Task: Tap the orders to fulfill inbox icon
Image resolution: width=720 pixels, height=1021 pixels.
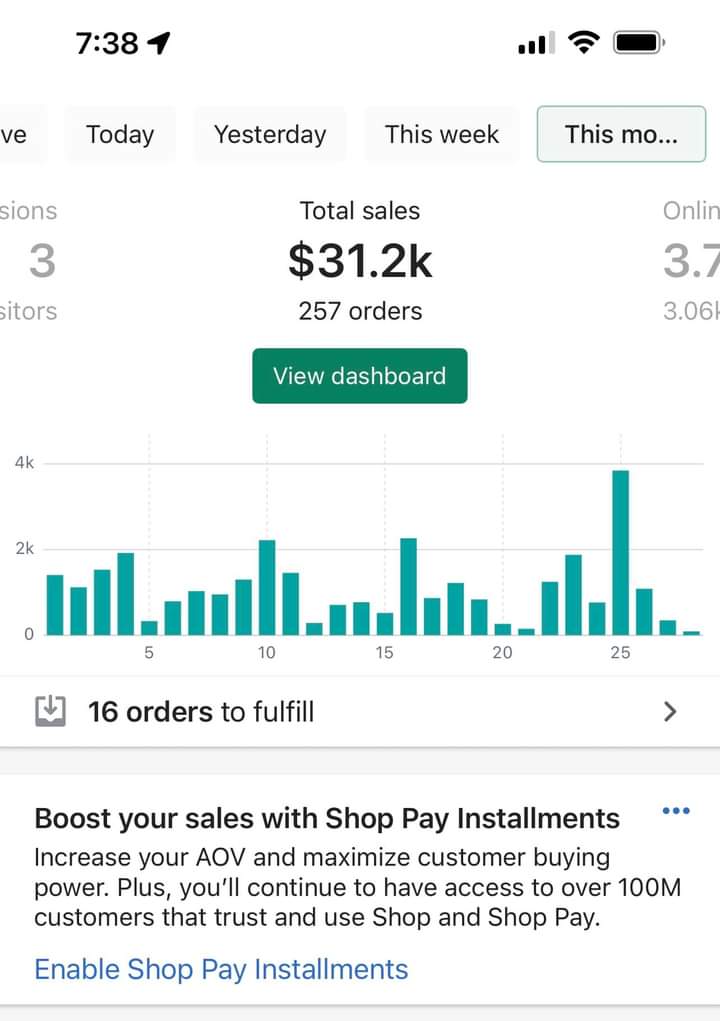Action: coord(50,711)
